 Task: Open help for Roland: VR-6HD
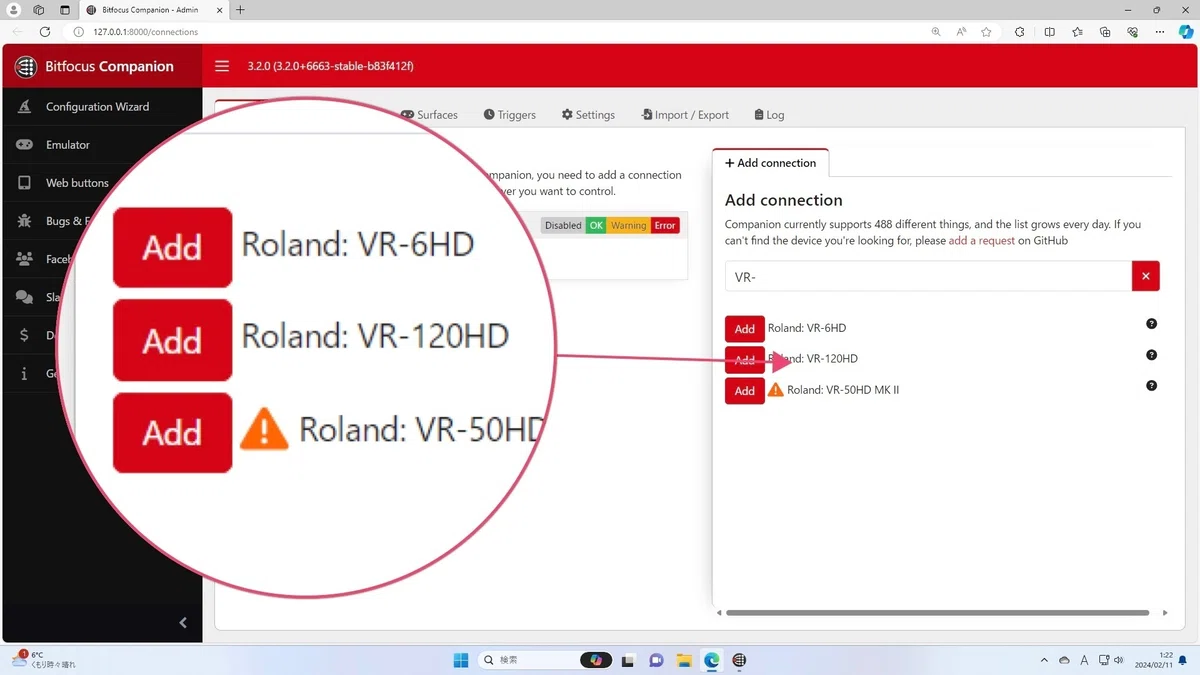(x=1151, y=324)
